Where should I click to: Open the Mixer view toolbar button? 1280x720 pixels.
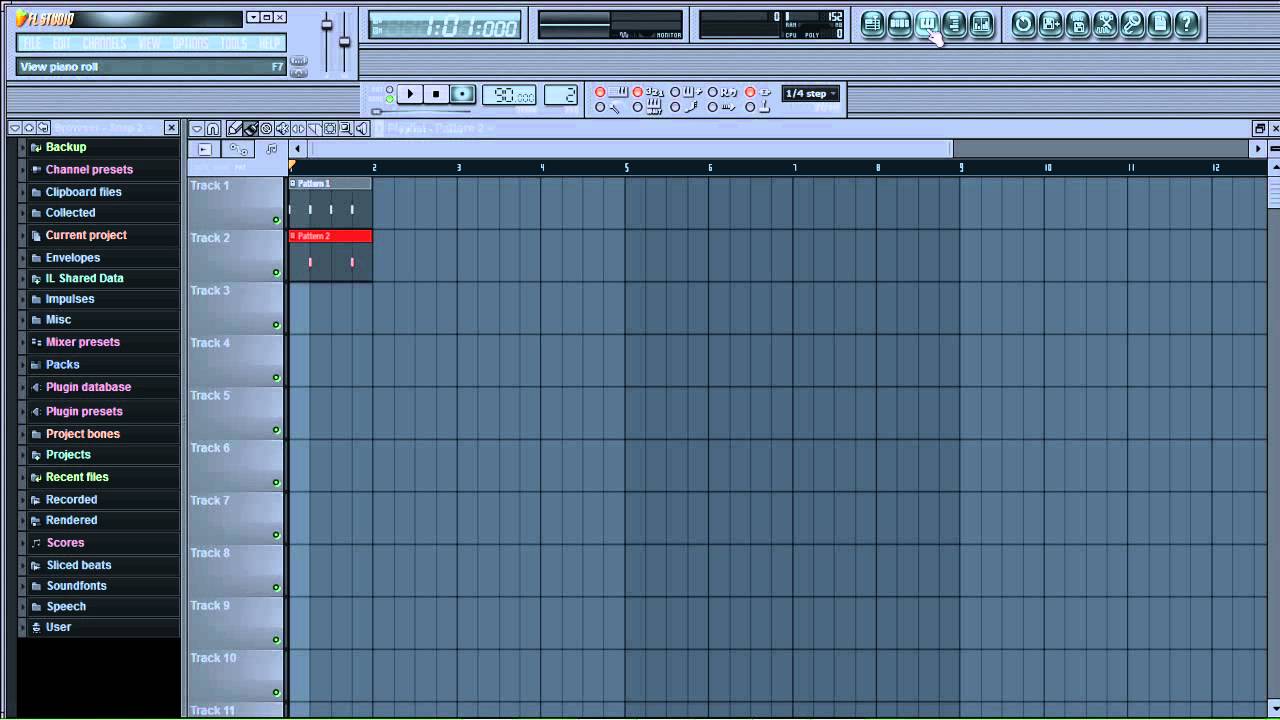(x=982, y=24)
